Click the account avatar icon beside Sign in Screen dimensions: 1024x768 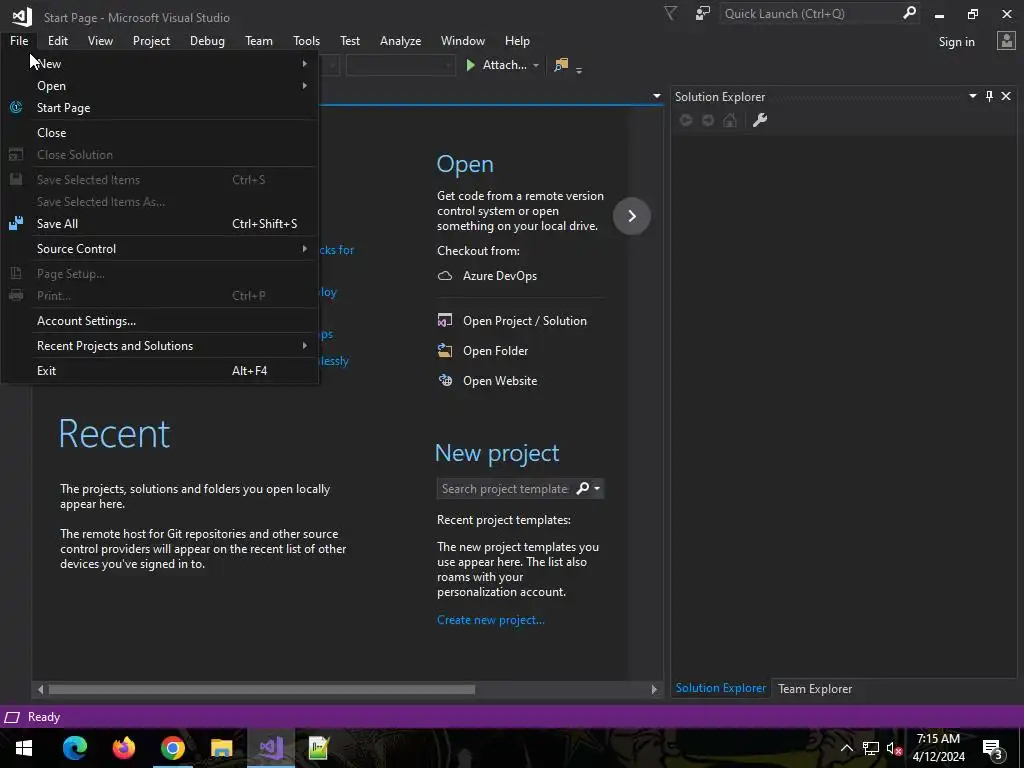[1006, 41]
